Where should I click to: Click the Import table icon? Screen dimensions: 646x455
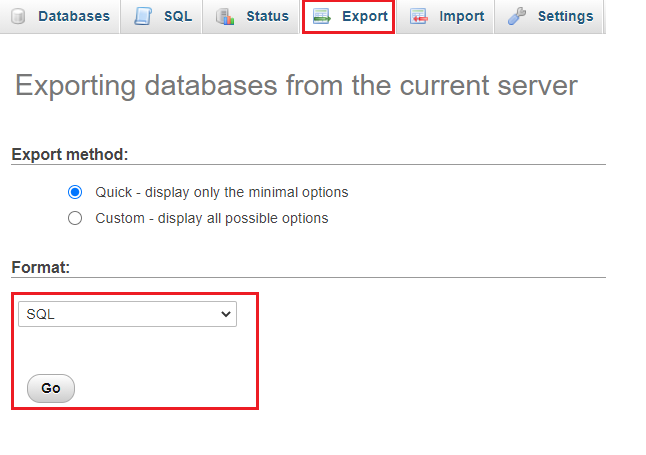click(x=419, y=16)
